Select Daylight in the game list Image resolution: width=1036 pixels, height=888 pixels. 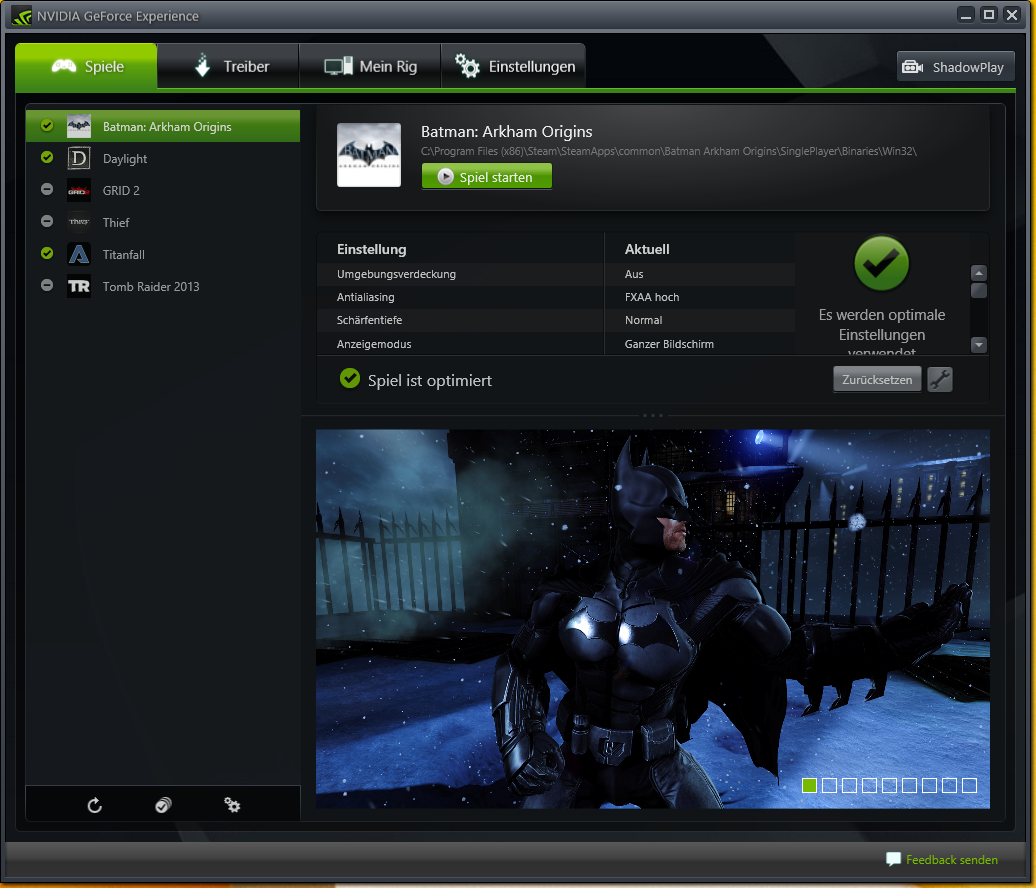163,159
